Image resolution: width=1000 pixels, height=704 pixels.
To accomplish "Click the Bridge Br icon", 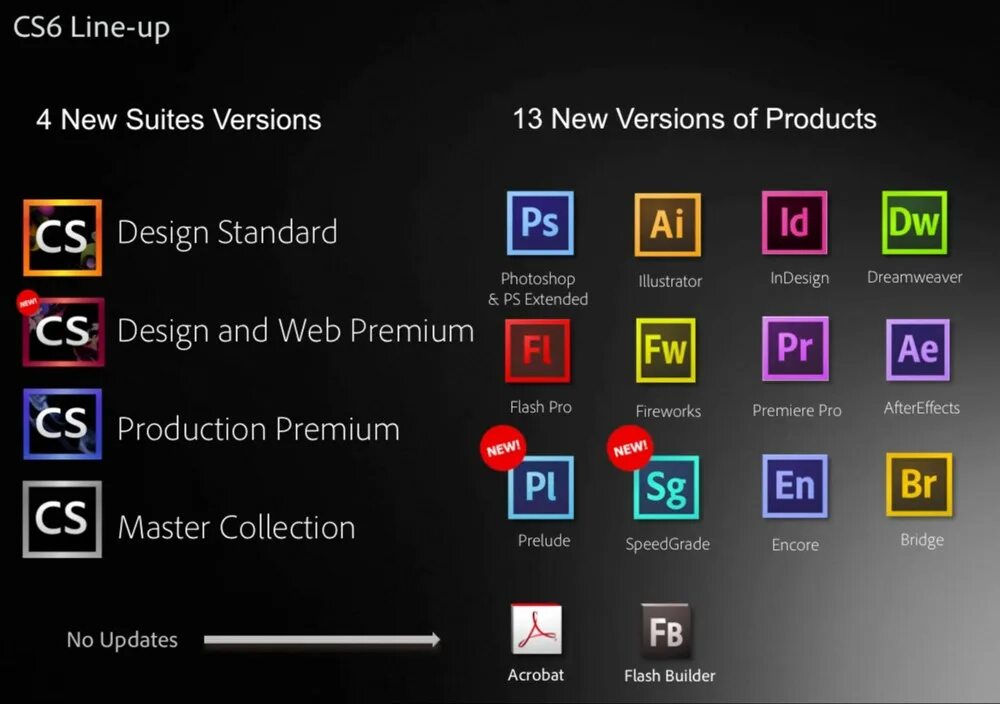I will click(x=919, y=484).
